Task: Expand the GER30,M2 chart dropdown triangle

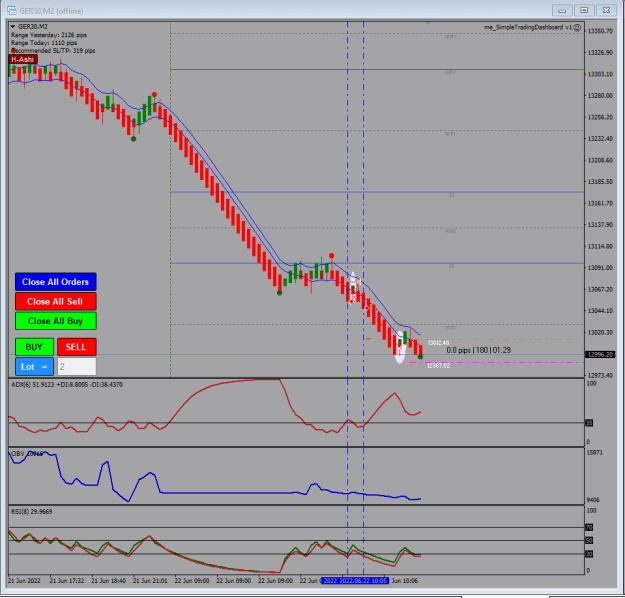Action: point(13,27)
